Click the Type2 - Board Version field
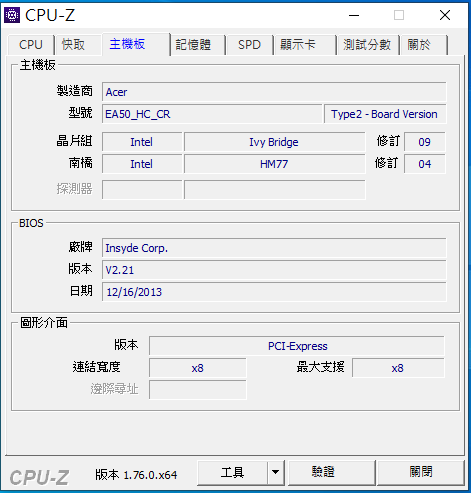 [x=385, y=114]
